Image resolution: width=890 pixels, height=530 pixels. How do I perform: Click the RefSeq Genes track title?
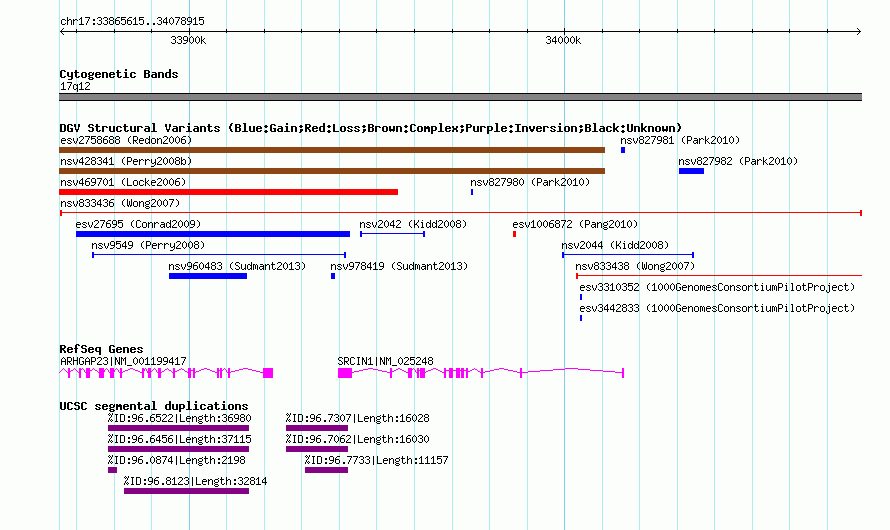click(102, 349)
